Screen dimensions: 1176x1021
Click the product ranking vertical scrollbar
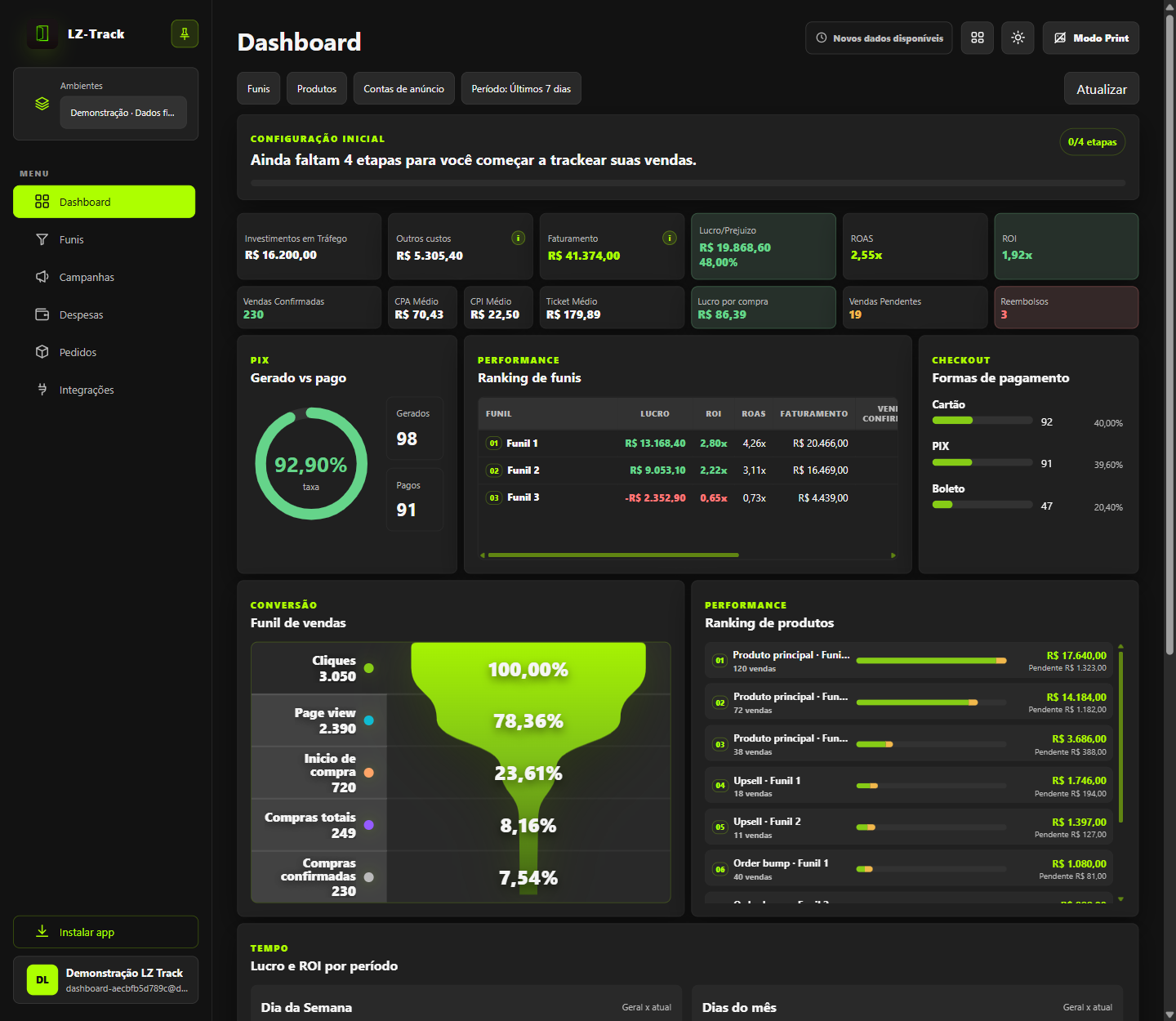click(x=1120, y=737)
